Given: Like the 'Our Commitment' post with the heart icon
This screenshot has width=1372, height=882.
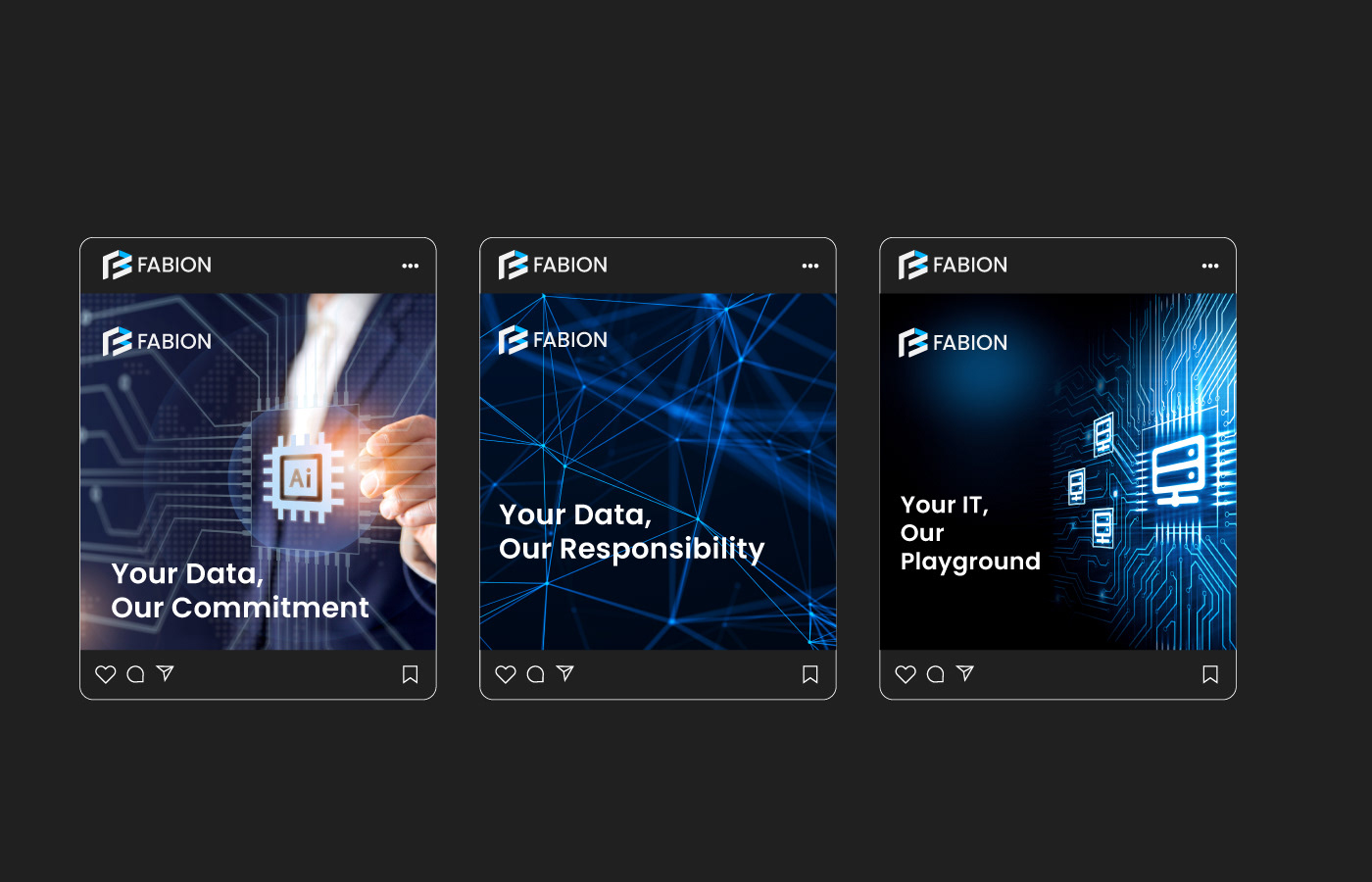Looking at the screenshot, I should (106, 674).
